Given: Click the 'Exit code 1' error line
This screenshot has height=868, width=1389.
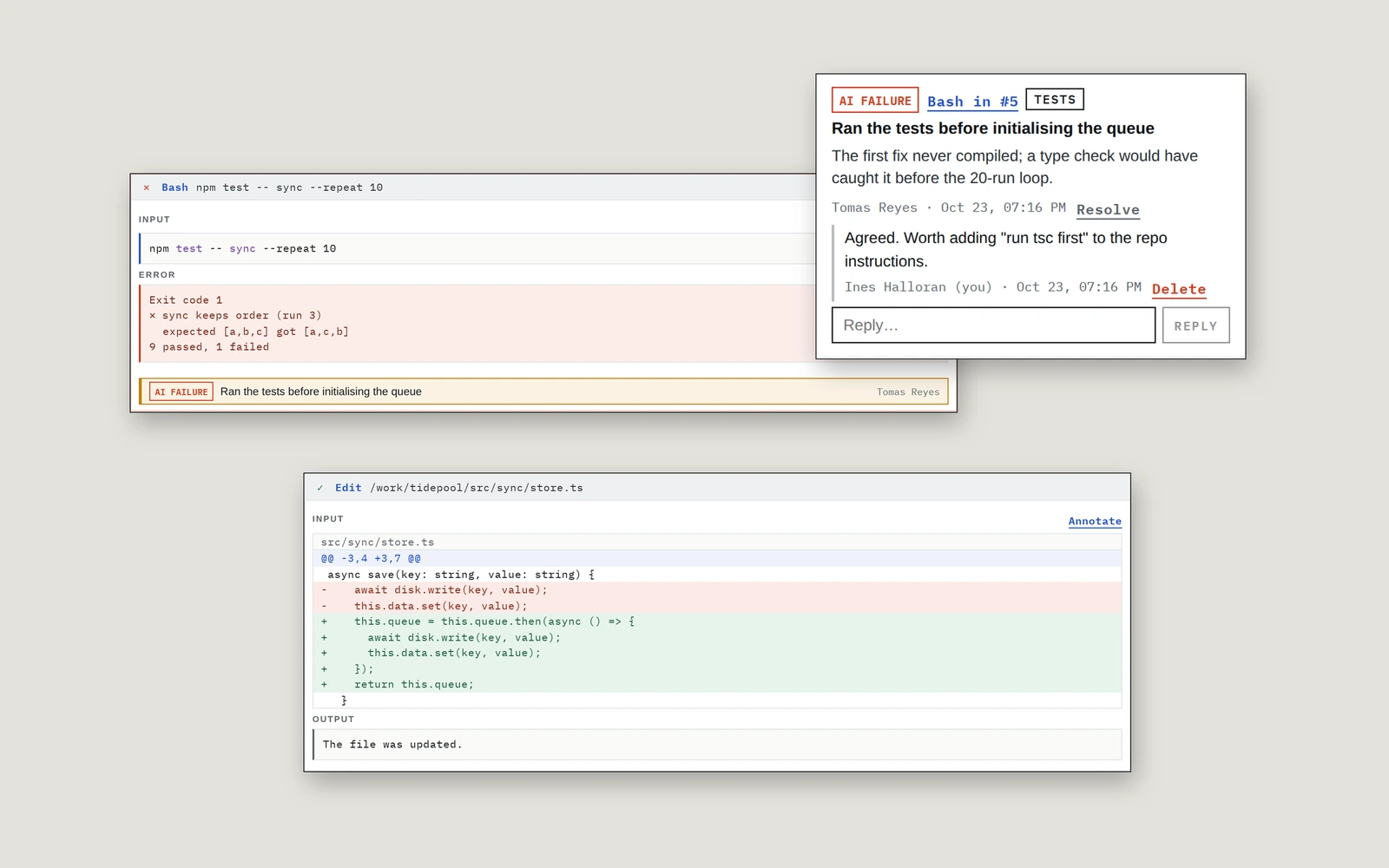Looking at the screenshot, I should [x=186, y=300].
